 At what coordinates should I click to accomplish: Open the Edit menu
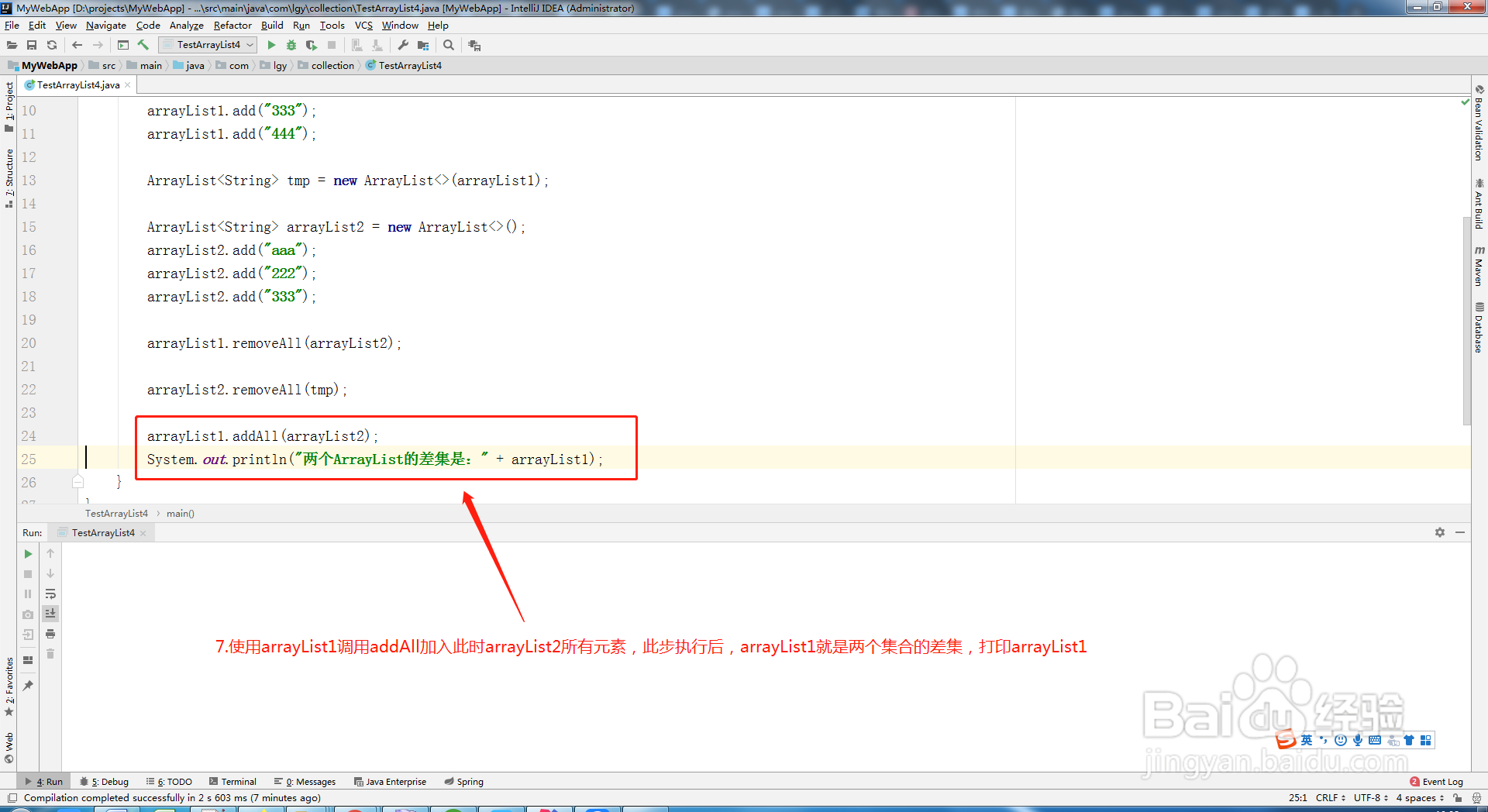pos(37,26)
